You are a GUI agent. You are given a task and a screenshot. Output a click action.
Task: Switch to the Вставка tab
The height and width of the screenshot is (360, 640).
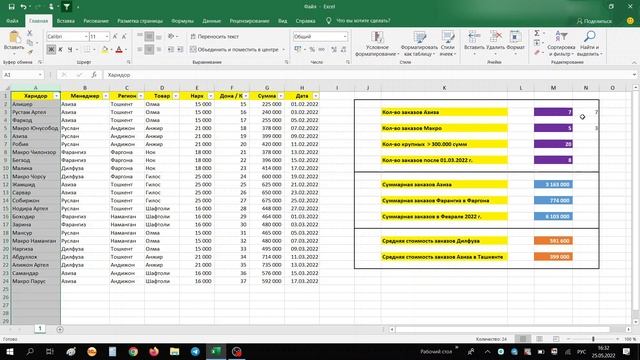(x=66, y=21)
